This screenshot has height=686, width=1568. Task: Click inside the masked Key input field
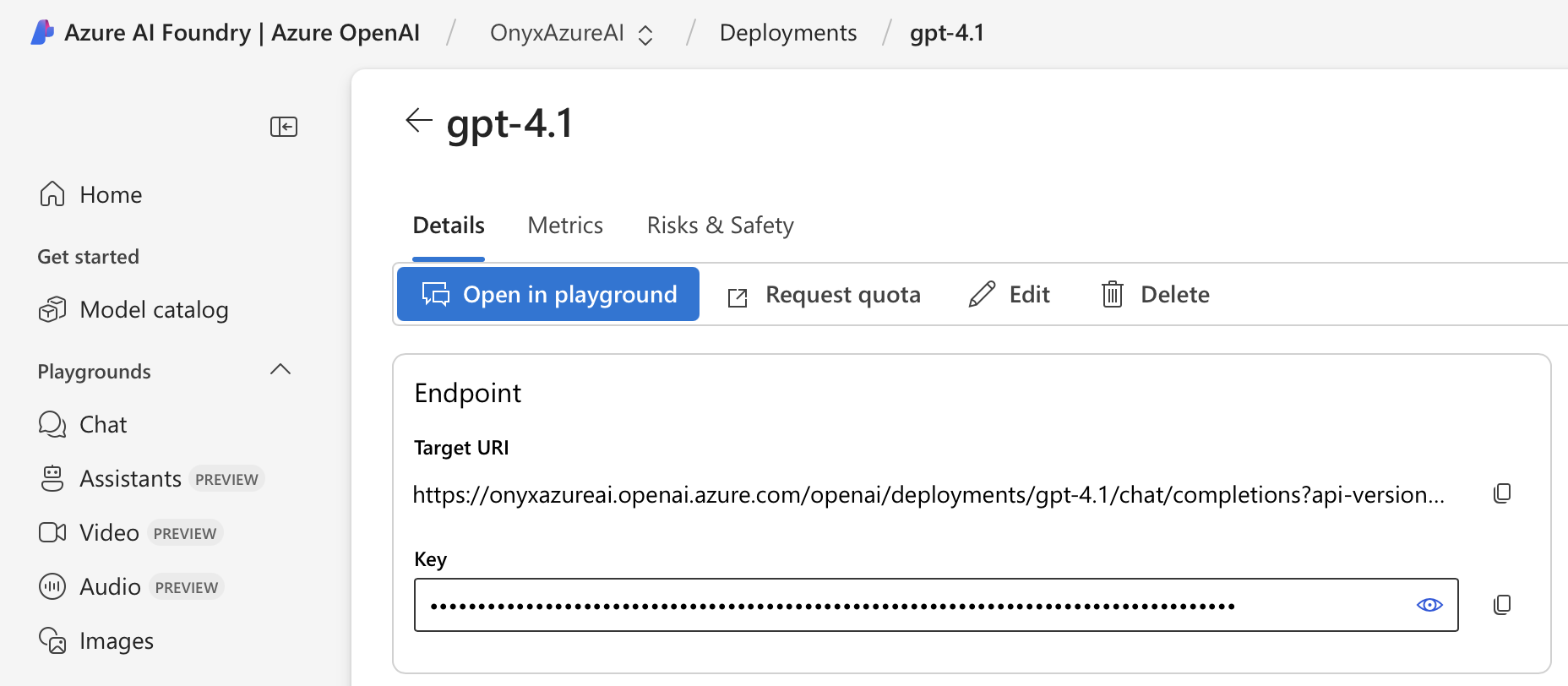pyautogui.click(x=912, y=605)
